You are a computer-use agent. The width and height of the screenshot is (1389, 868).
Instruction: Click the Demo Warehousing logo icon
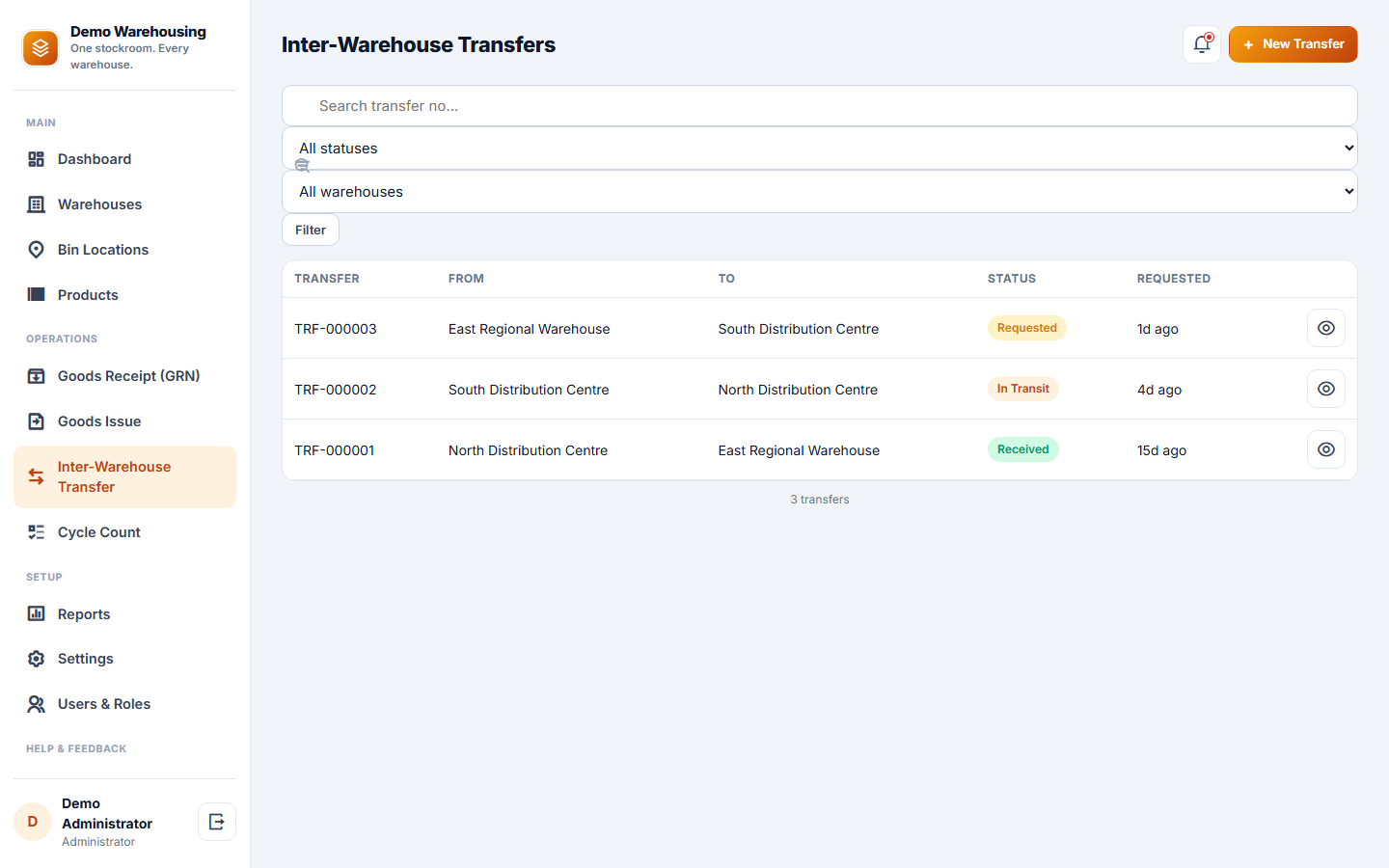41,47
